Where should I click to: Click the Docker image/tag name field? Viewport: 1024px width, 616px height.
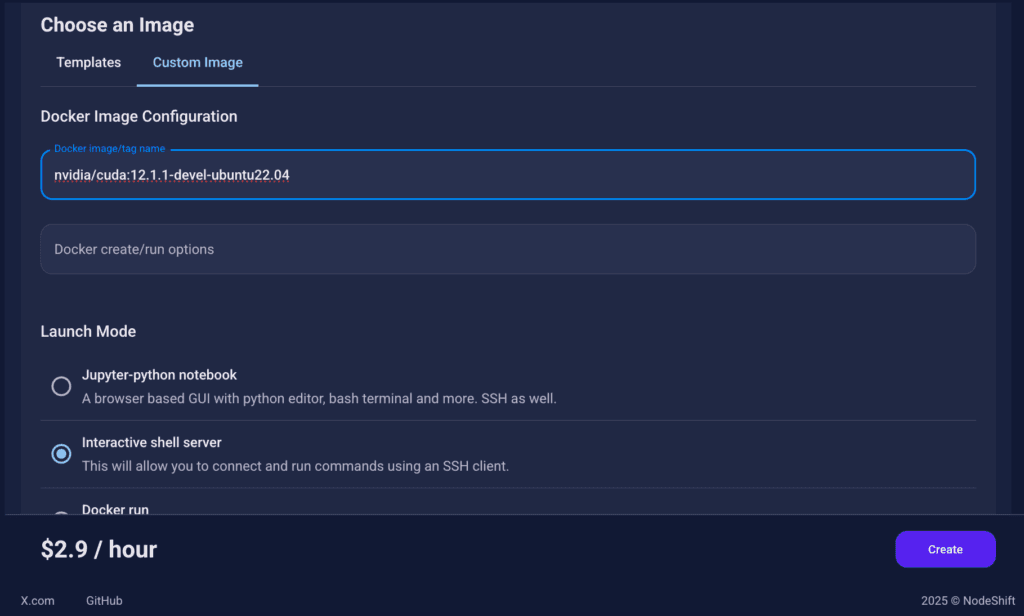pos(508,175)
